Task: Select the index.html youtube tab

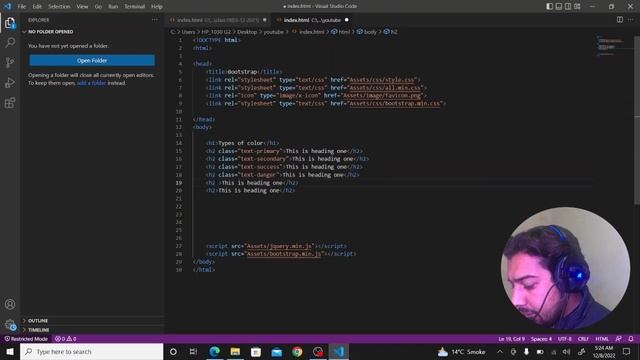Action: pyautogui.click(x=312, y=20)
